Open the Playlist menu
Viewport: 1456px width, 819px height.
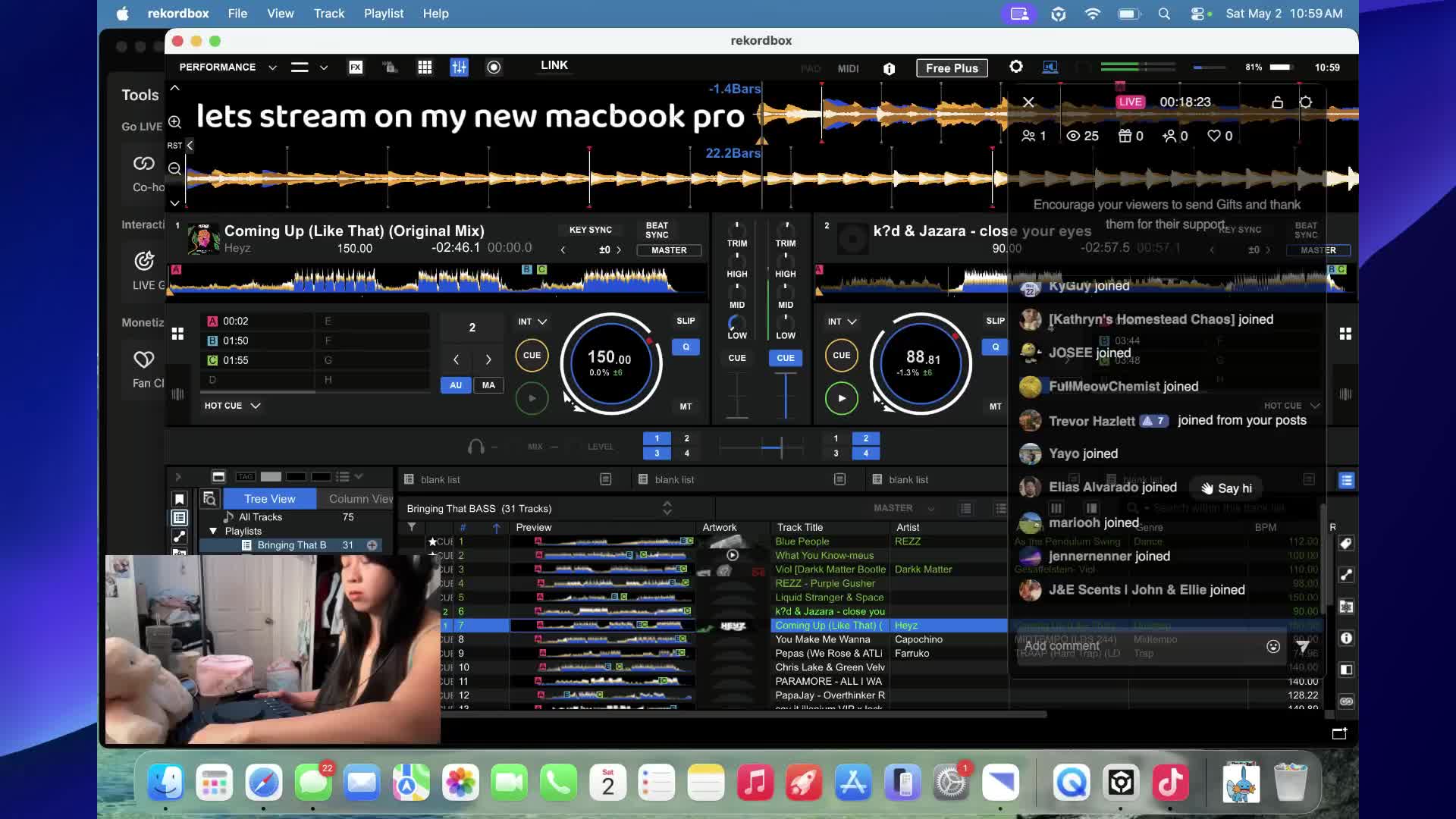[384, 14]
